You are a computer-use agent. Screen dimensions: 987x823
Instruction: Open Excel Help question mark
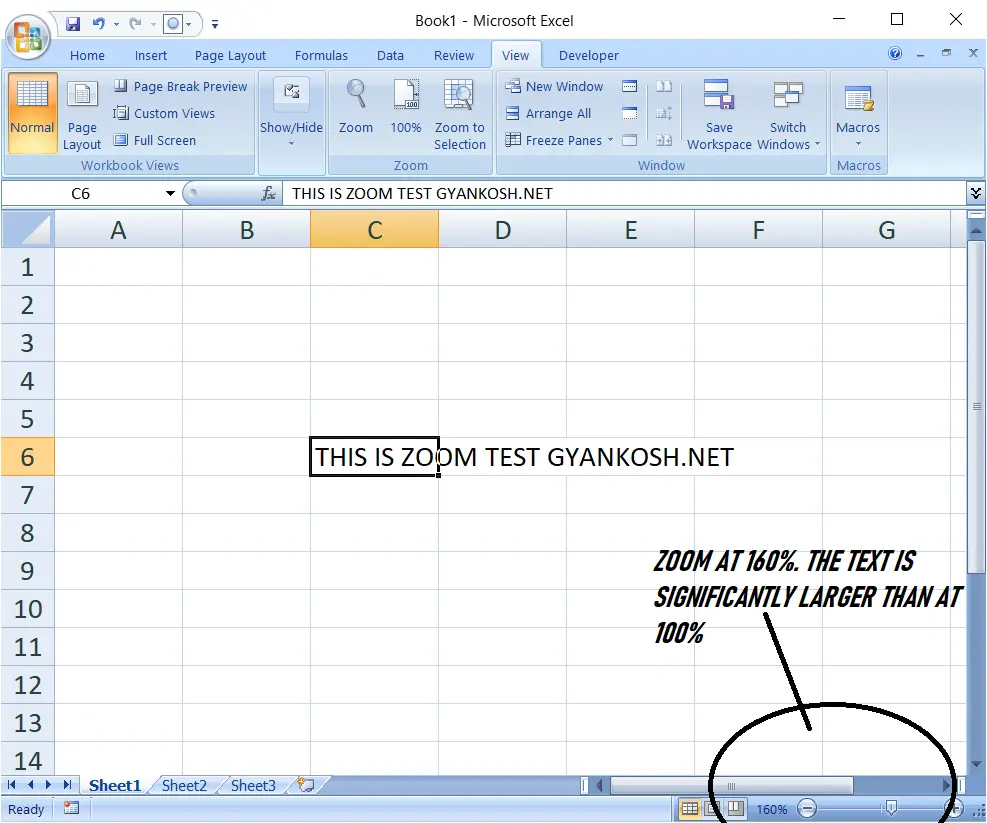(894, 54)
